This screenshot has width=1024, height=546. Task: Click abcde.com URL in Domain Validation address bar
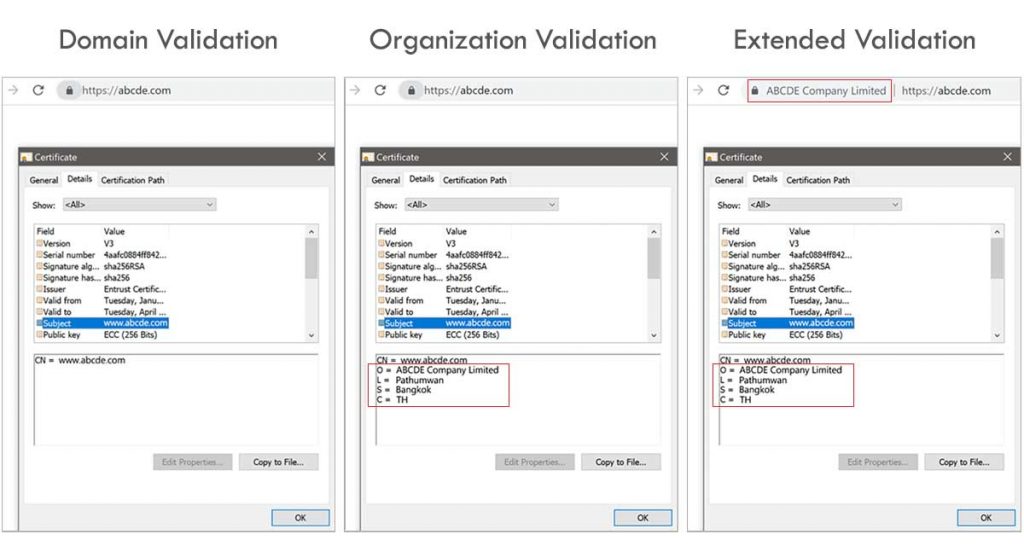[127, 90]
